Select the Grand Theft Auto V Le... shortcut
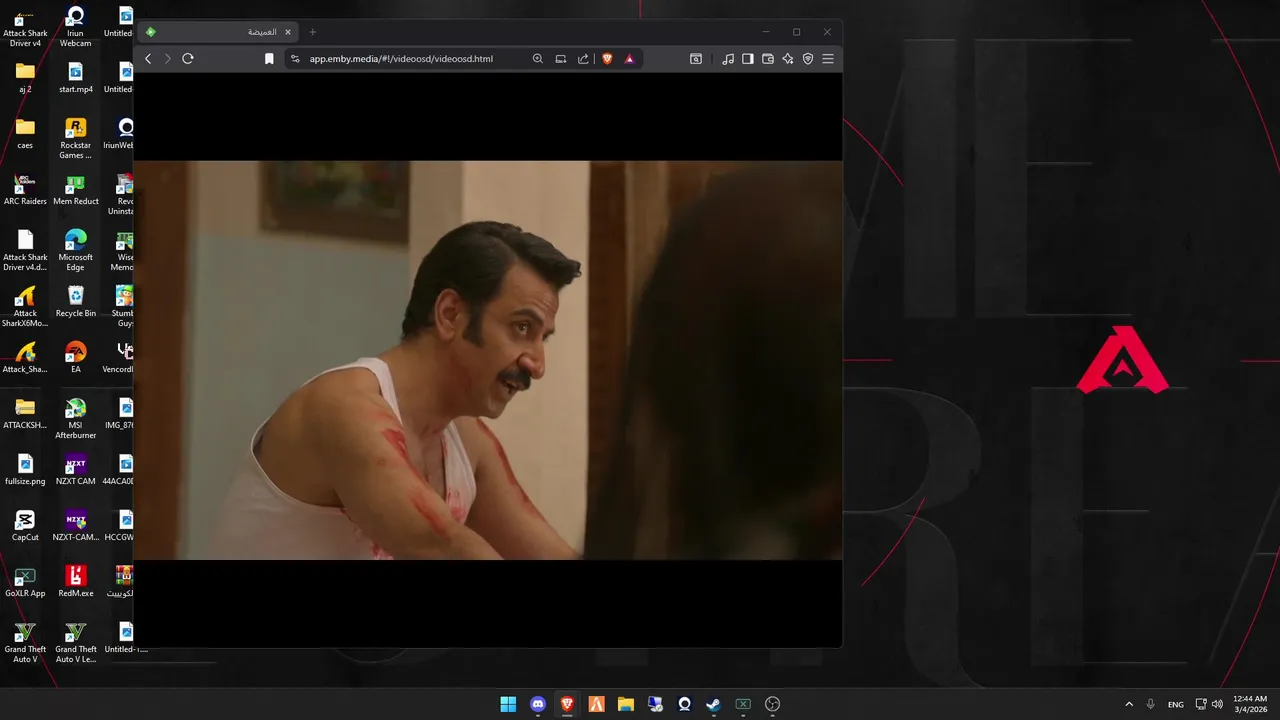The height and width of the screenshot is (720, 1280). pos(76,643)
